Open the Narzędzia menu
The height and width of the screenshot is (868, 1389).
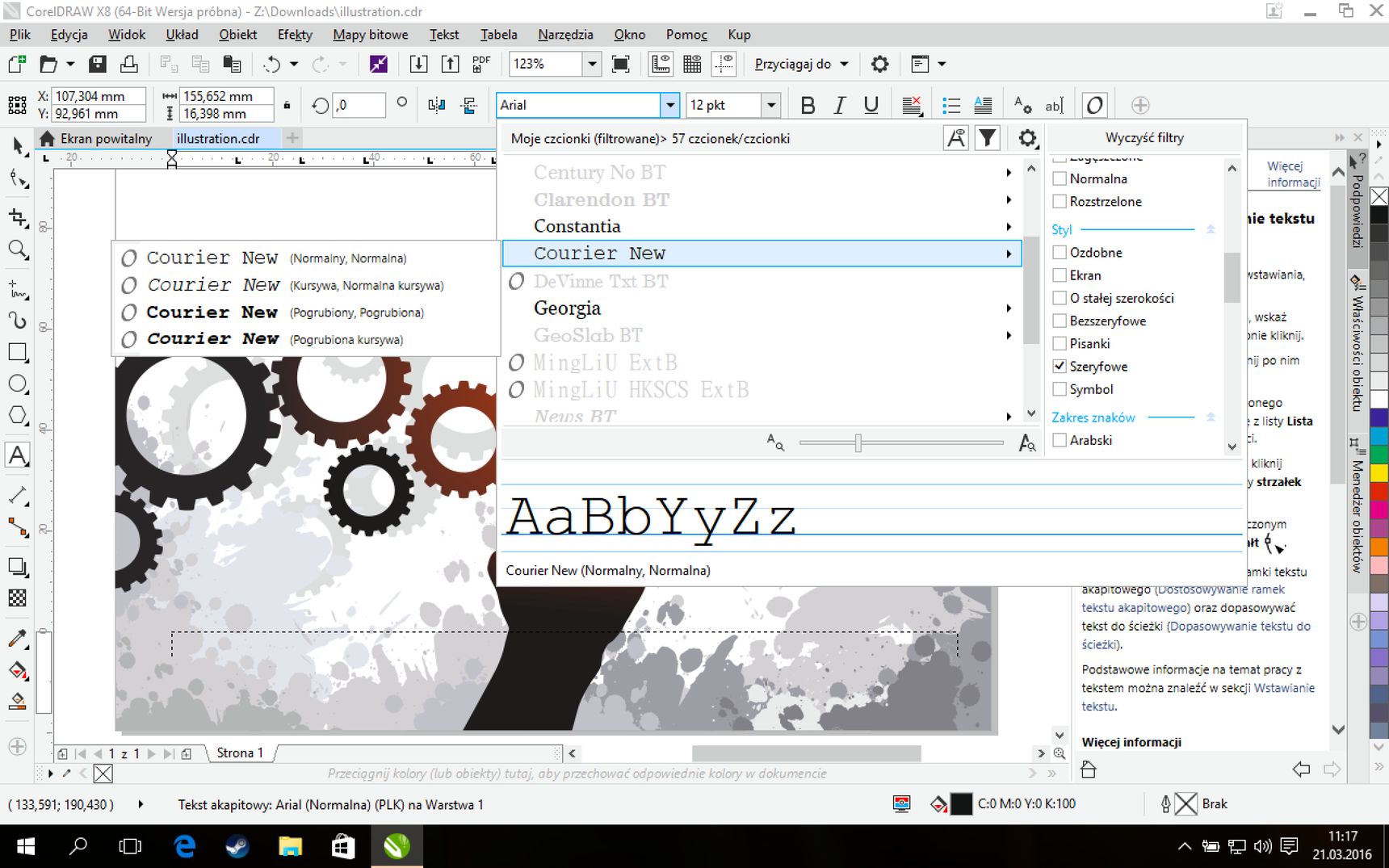[x=565, y=34]
